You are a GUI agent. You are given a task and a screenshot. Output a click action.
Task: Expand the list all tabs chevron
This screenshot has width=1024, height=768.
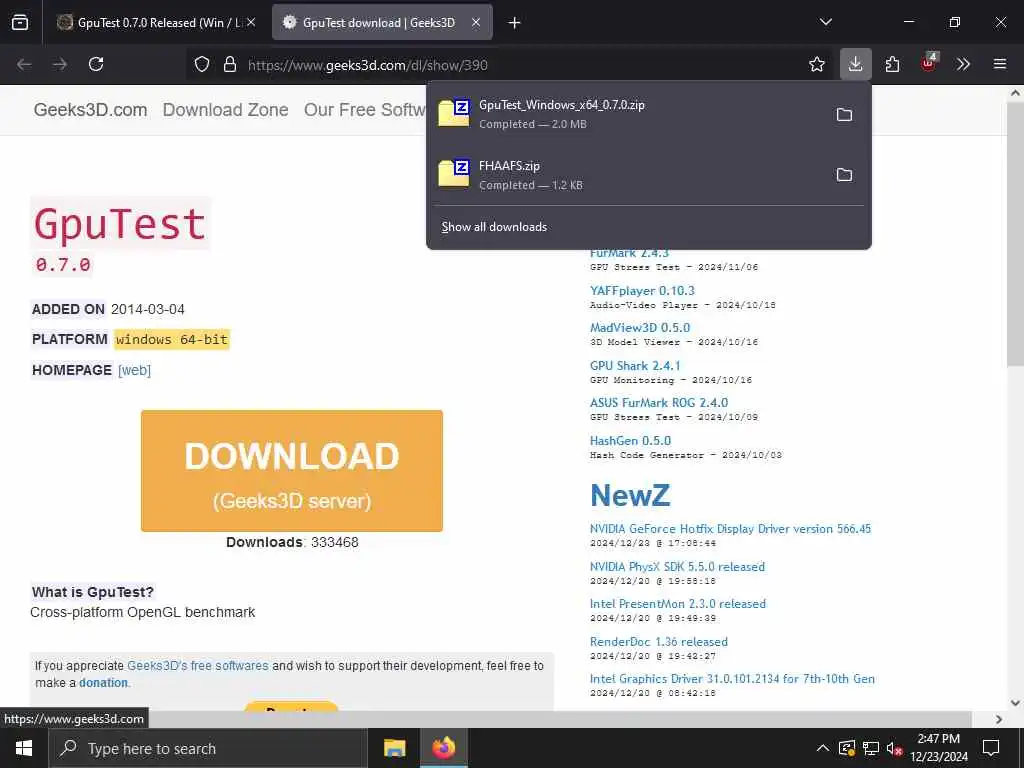pos(825,22)
